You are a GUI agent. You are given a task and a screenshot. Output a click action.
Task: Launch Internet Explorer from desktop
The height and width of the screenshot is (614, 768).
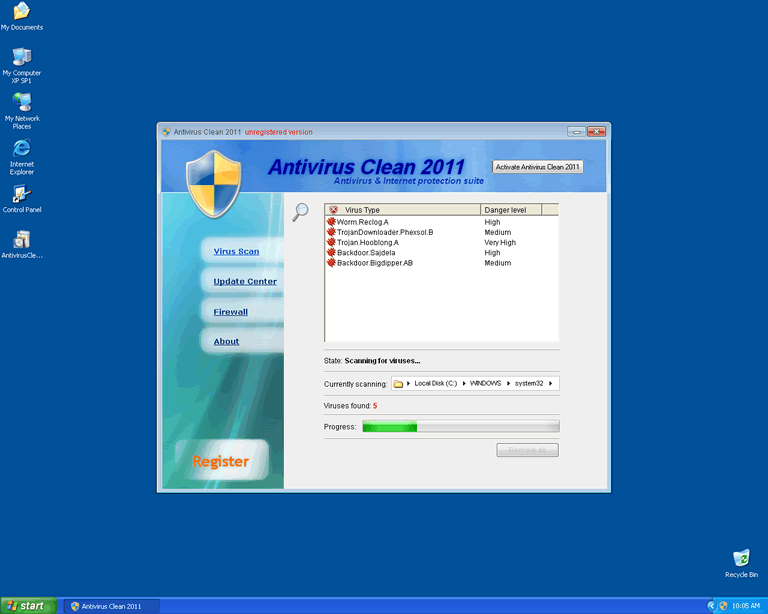21,148
